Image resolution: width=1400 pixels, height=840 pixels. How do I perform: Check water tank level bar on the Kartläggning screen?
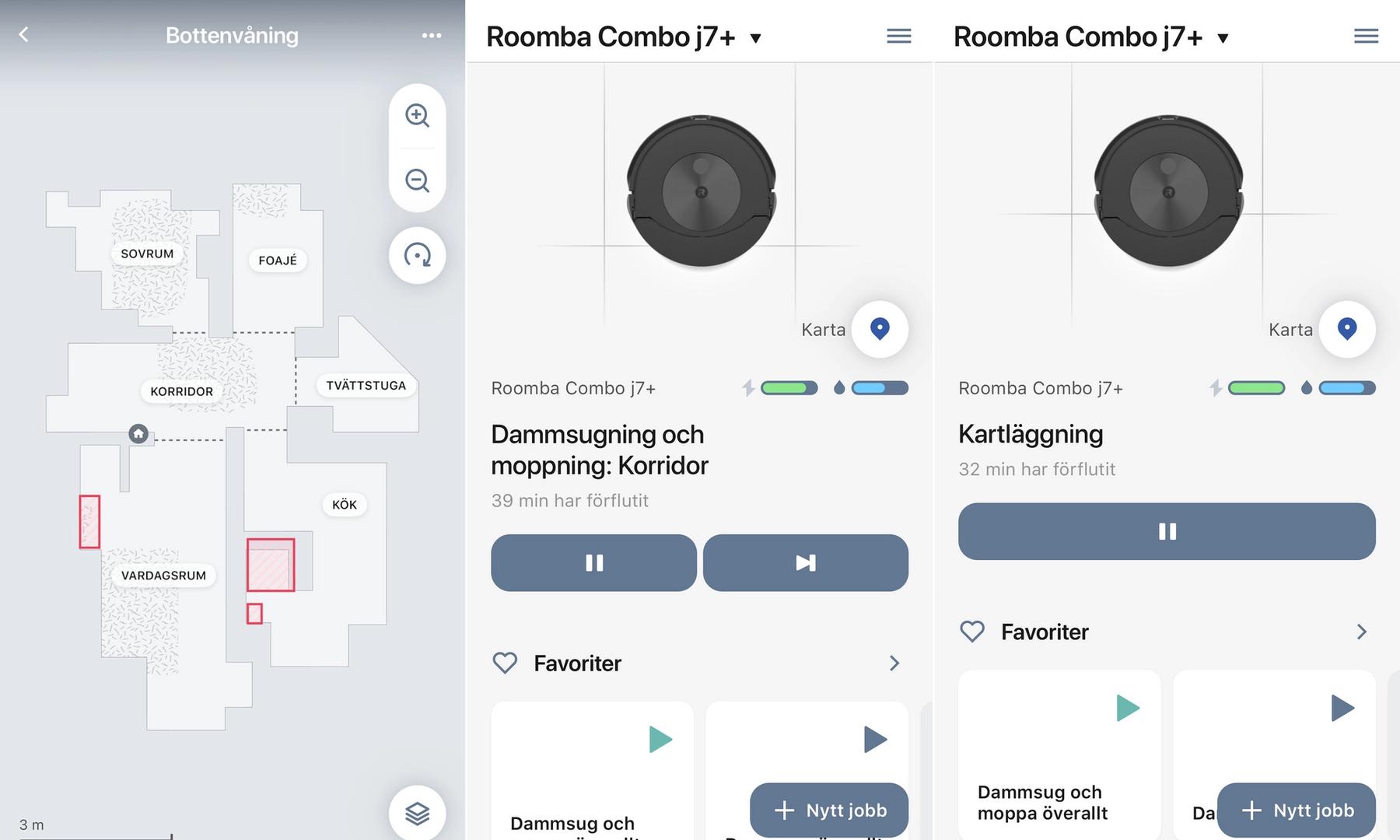click(1347, 388)
